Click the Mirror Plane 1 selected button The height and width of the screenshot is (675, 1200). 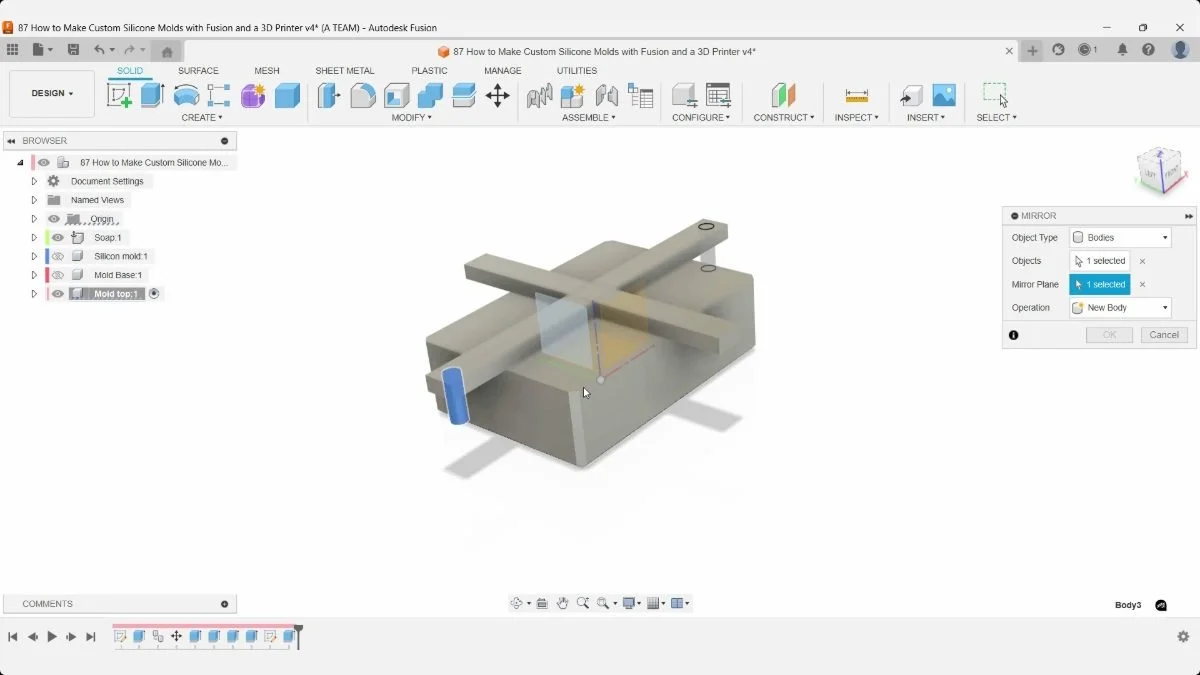pyautogui.click(x=1100, y=285)
